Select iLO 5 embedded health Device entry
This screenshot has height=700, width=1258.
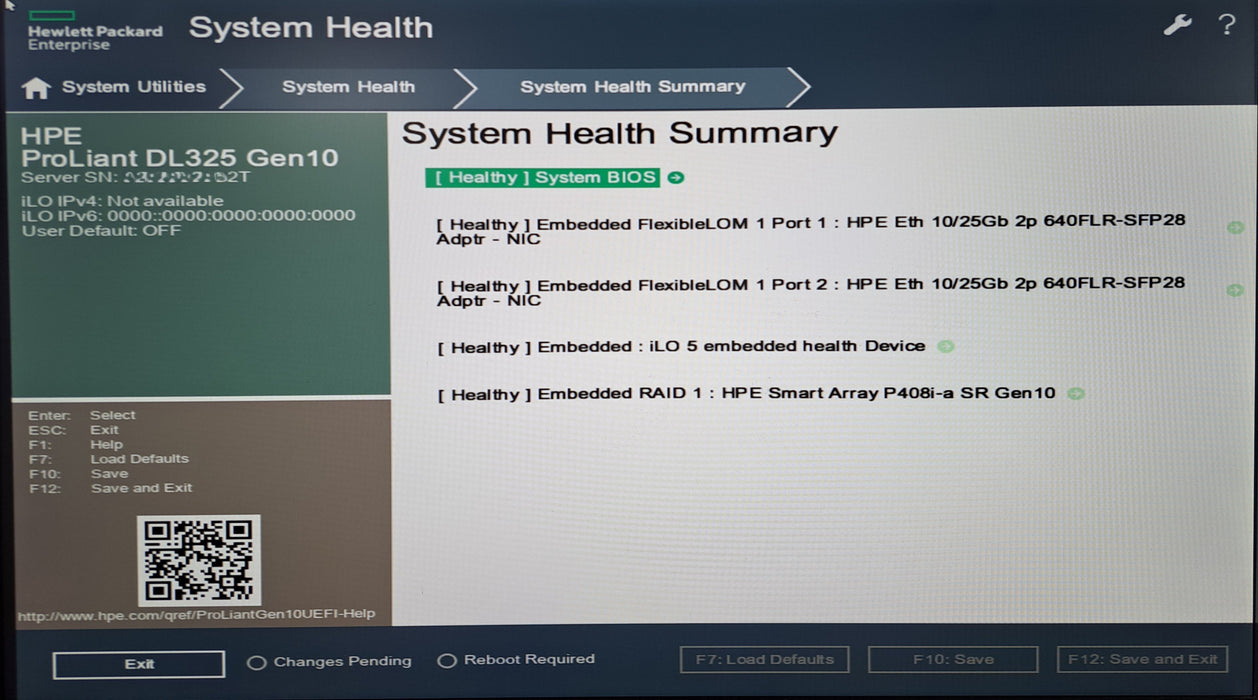point(681,347)
